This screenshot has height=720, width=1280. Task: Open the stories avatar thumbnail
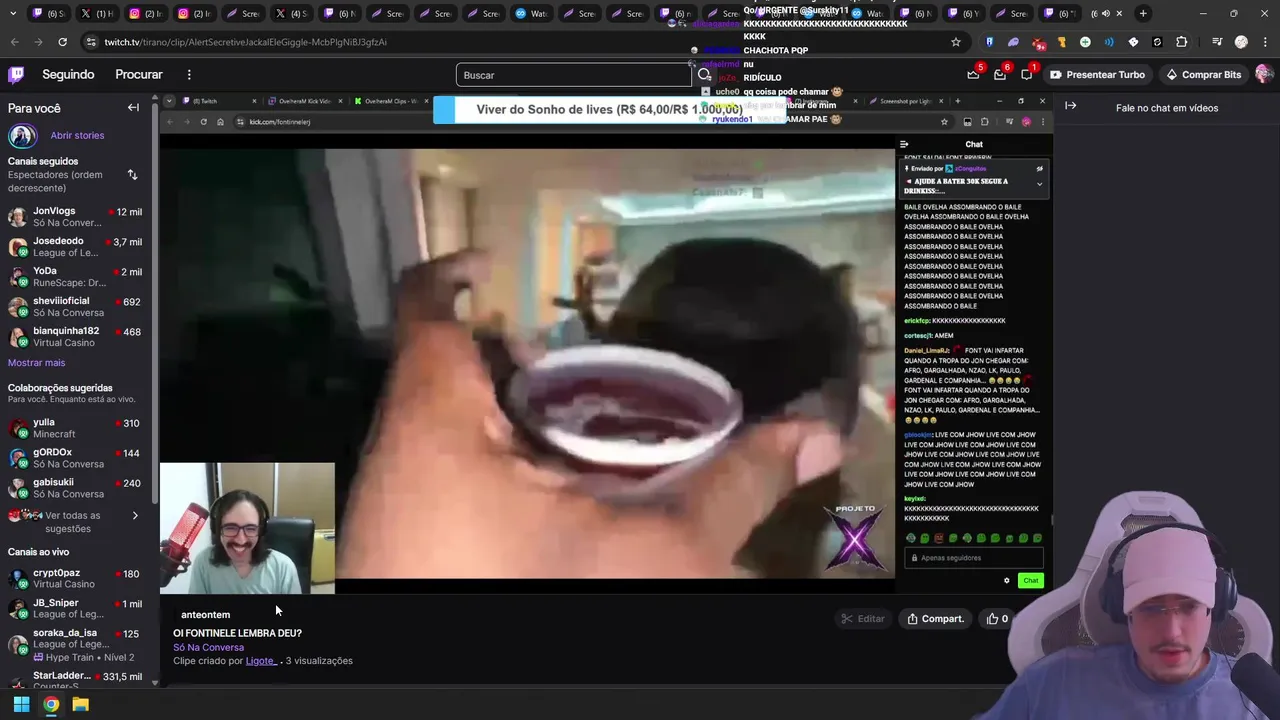pyautogui.click(x=23, y=135)
